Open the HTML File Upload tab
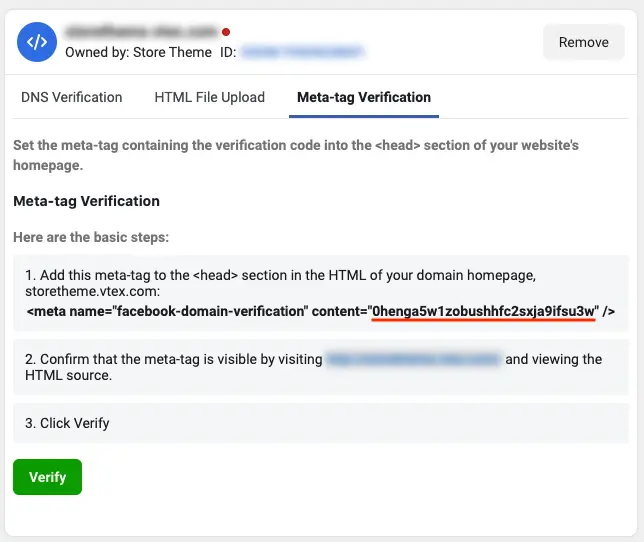The image size is (644, 542). point(210,97)
